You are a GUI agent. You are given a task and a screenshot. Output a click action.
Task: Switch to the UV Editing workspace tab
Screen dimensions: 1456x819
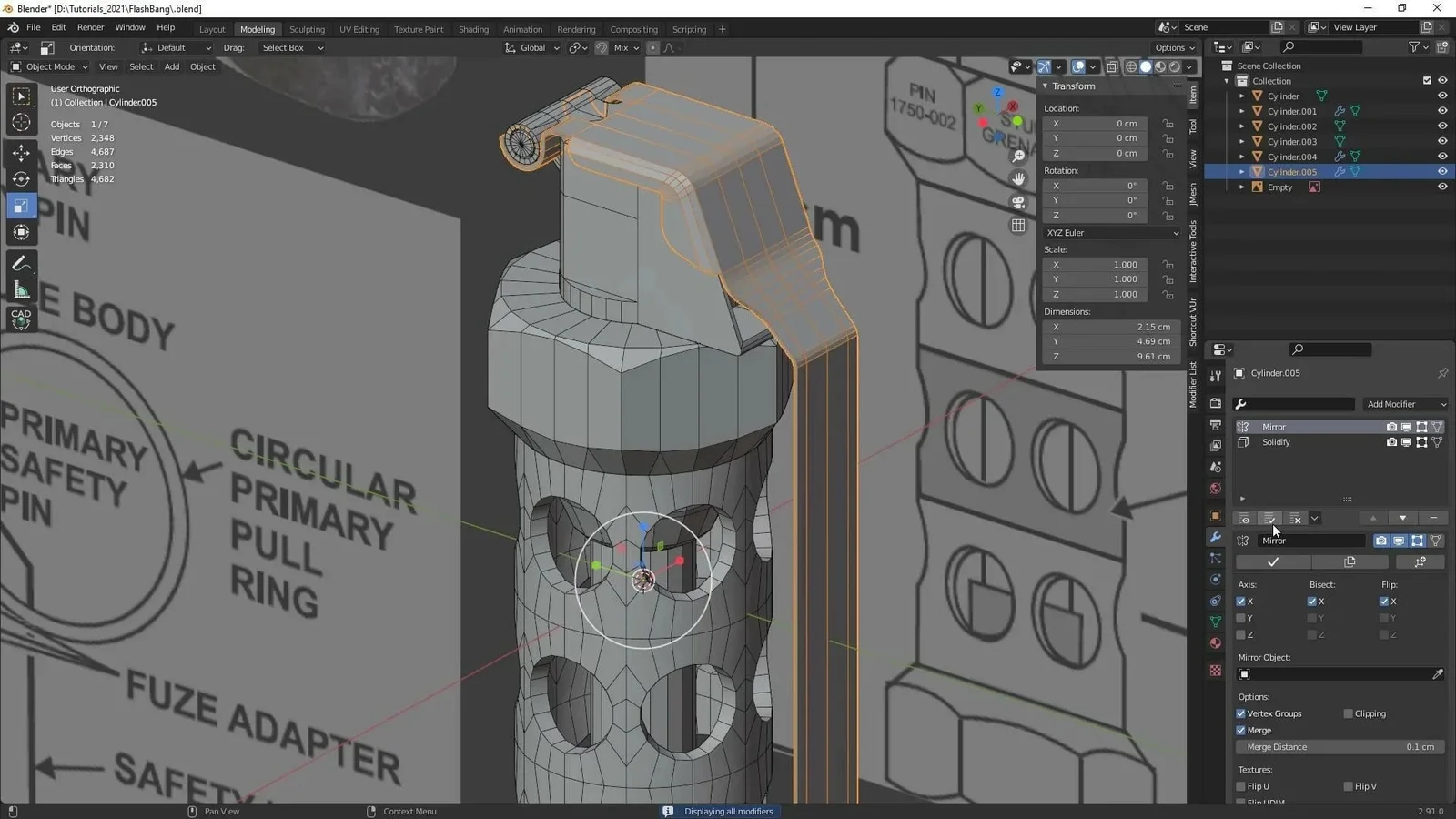[359, 29]
